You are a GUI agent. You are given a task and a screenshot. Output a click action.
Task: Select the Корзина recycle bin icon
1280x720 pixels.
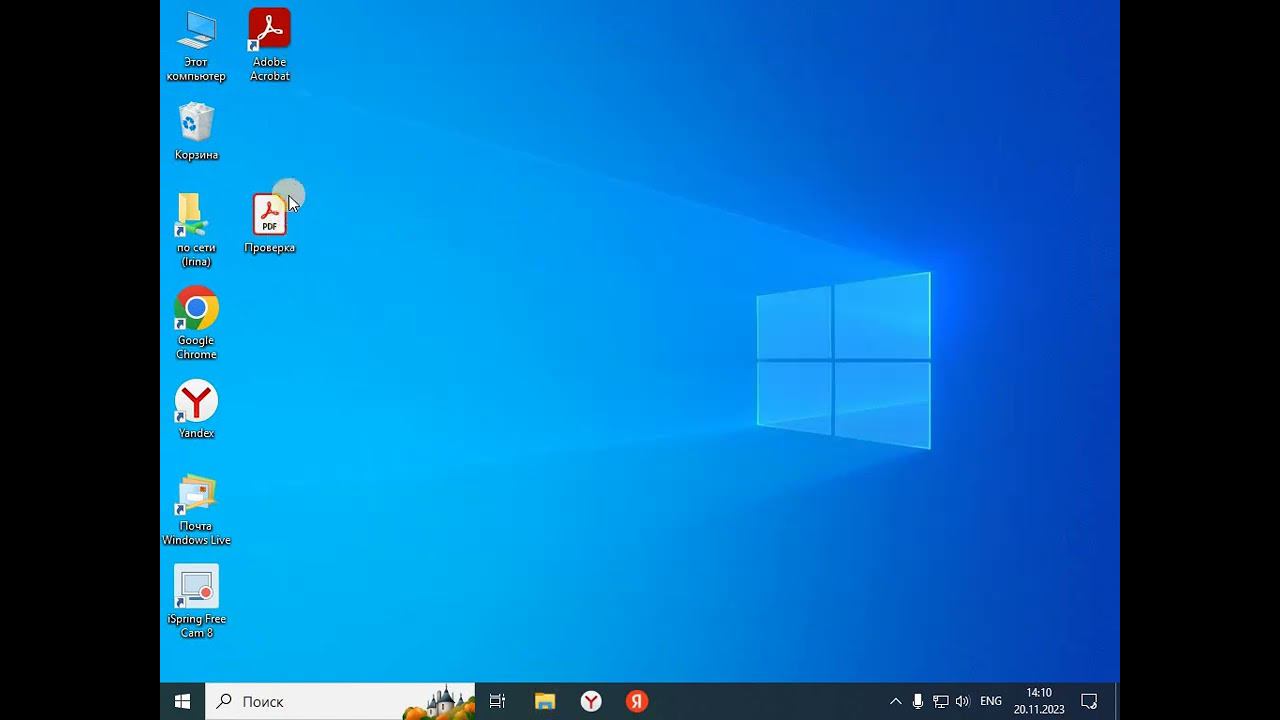click(x=196, y=132)
